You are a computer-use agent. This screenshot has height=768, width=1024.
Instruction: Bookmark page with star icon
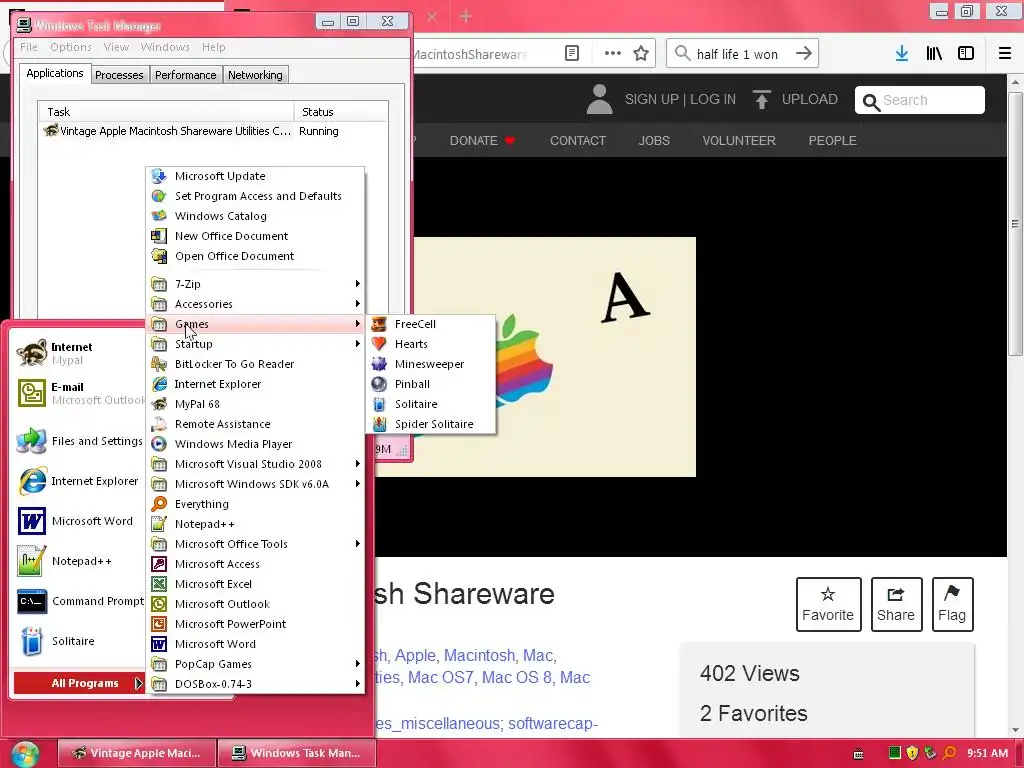[x=641, y=54]
